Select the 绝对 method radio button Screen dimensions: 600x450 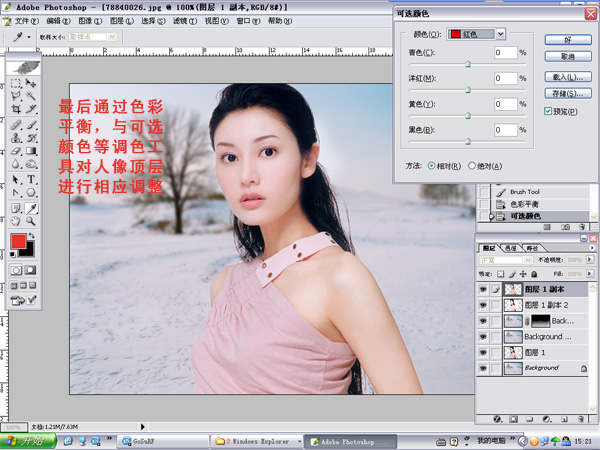tap(472, 166)
